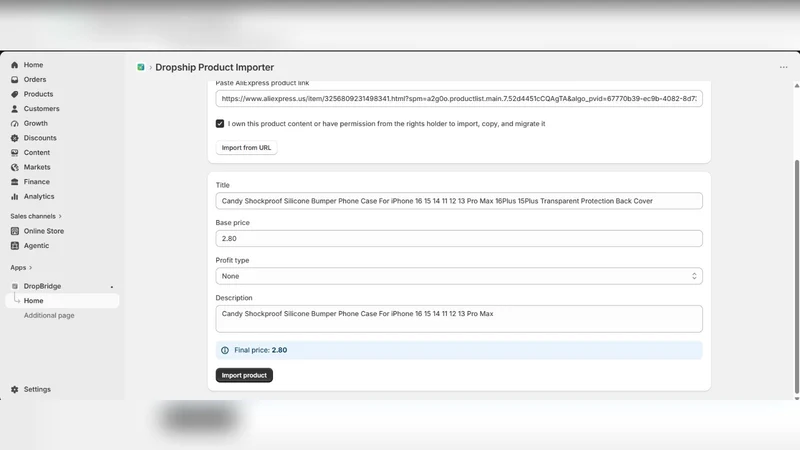Click the Content image icon
This screenshot has width=800, height=450.
click(x=14, y=153)
